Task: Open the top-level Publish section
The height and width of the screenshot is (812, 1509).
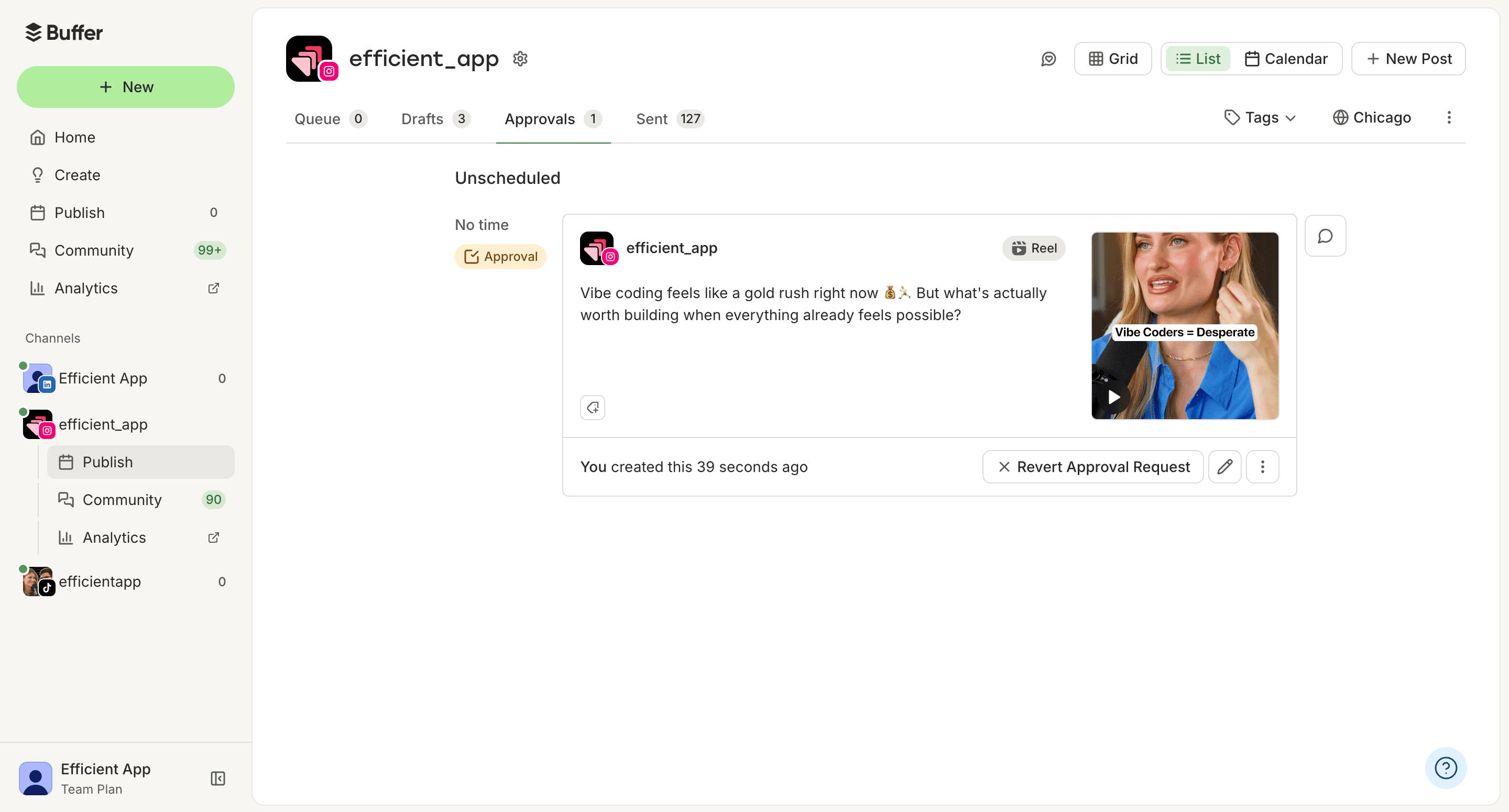Action: coord(125,213)
